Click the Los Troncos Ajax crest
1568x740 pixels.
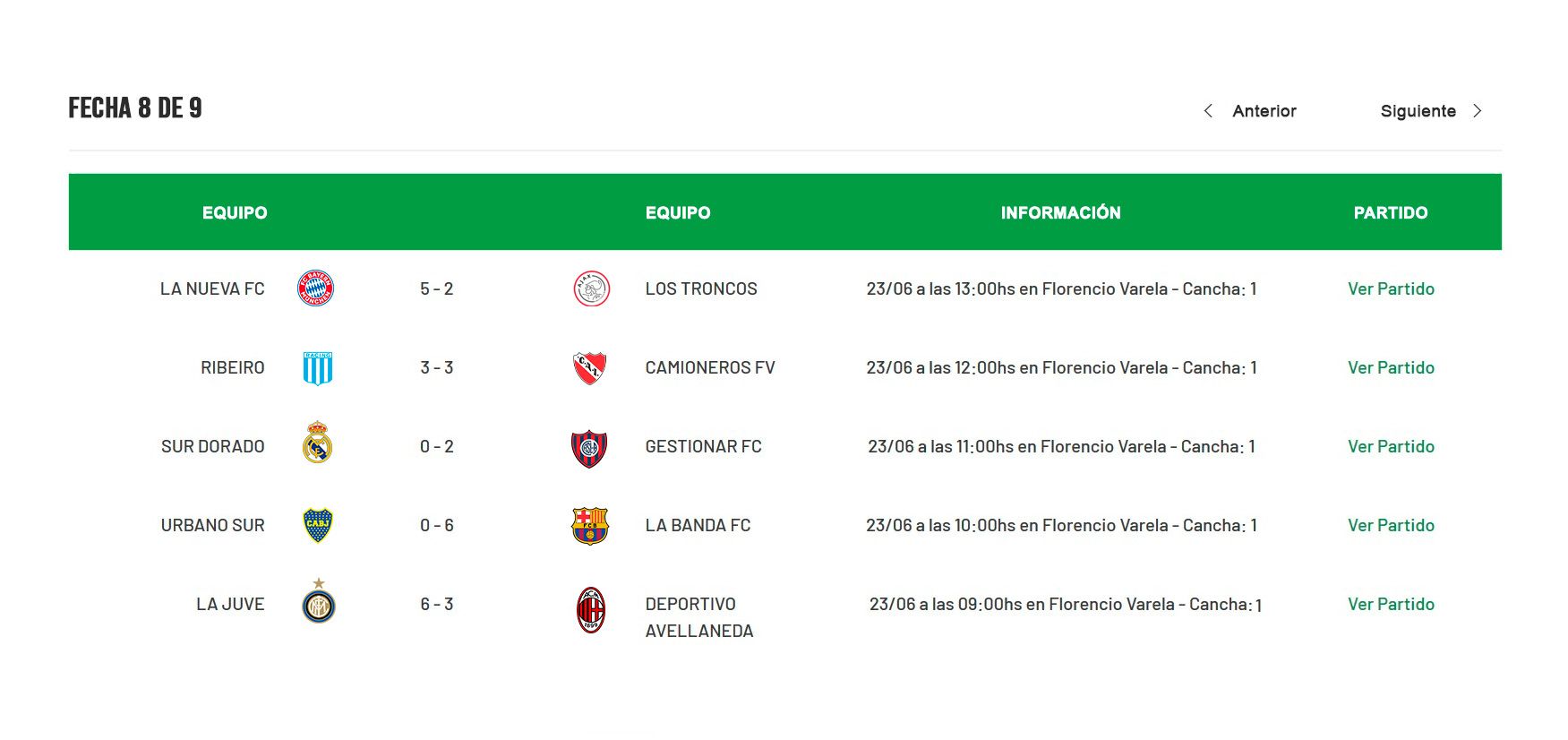point(591,288)
